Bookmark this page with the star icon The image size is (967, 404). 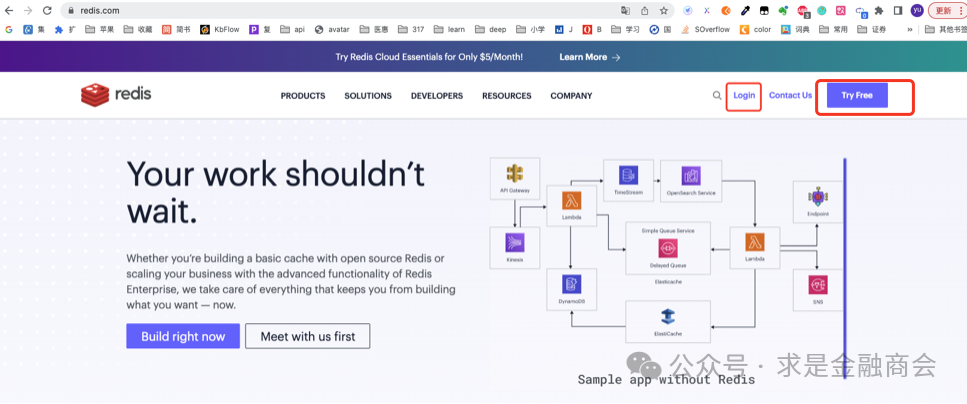pyautogui.click(x=664, y=10)
